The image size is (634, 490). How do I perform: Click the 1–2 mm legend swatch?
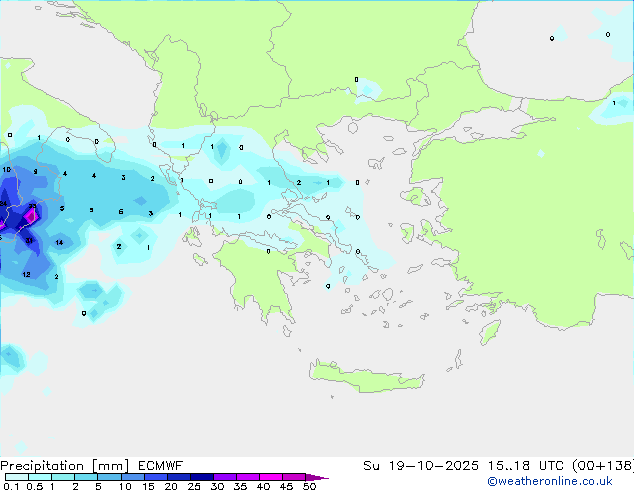(x=63, y=477)
